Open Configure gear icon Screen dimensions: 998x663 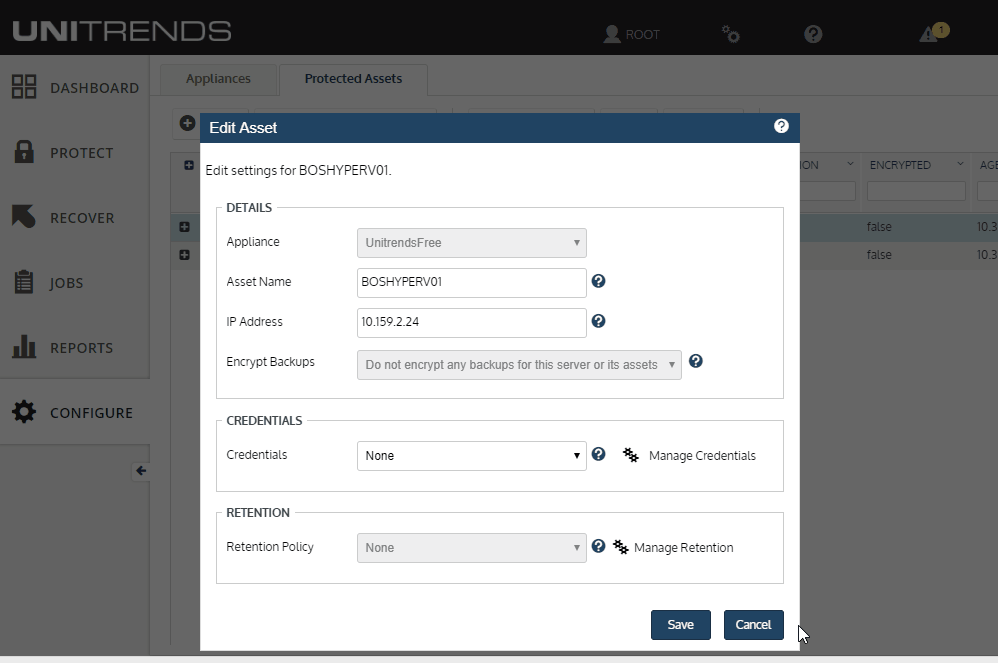[24, 412]
